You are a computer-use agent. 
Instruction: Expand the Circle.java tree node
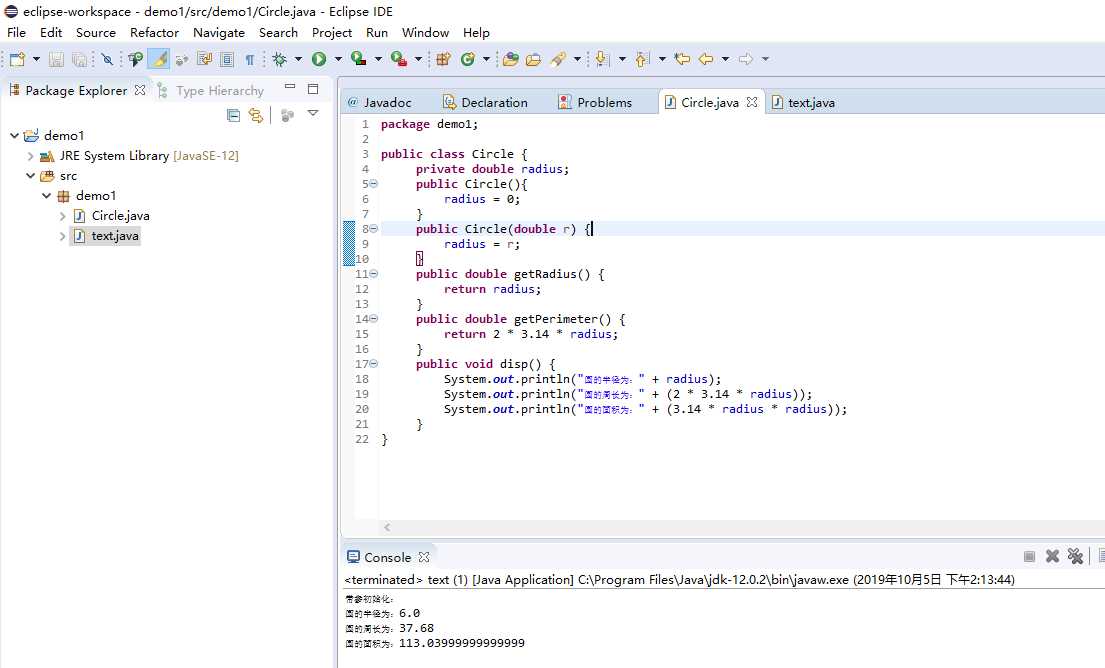pos(63,216)
